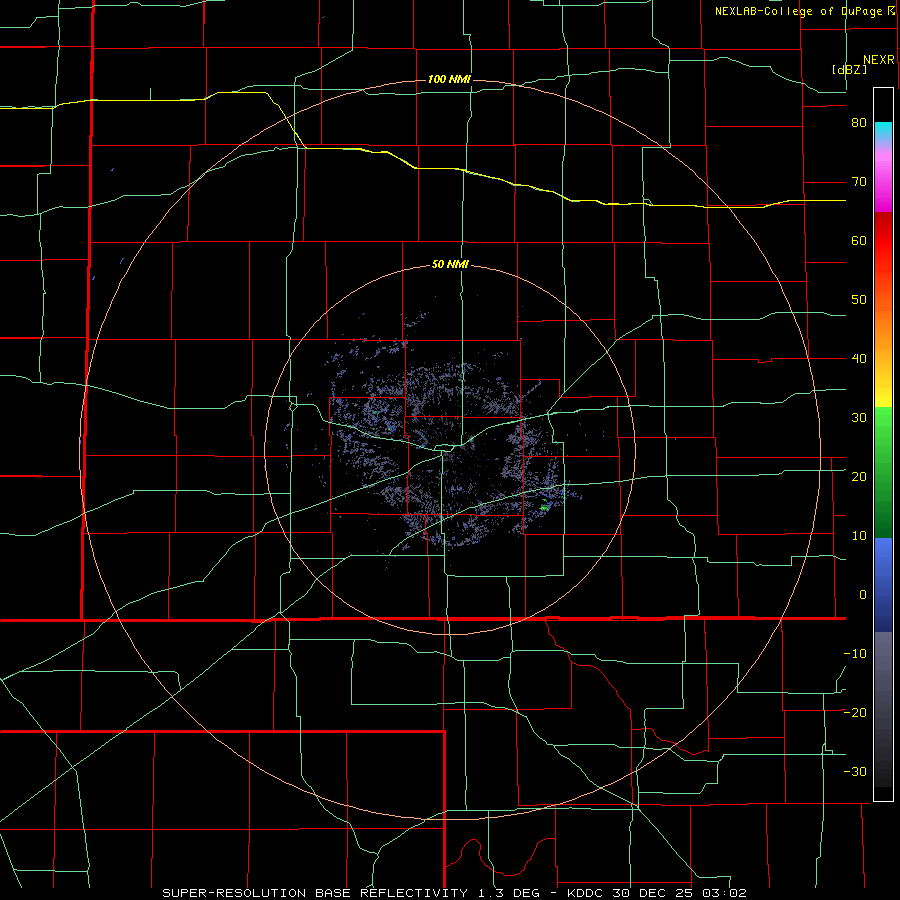This screenshot has height=900, width=900.
Task: Click the 50 dBZ scale value
Action: tap(859, 300)
